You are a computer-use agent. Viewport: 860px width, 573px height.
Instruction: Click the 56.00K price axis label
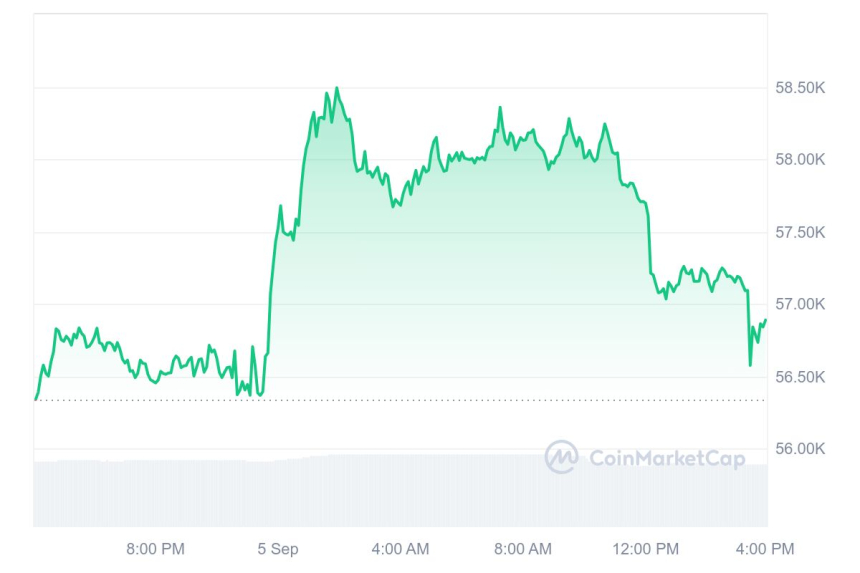[799, 449]
